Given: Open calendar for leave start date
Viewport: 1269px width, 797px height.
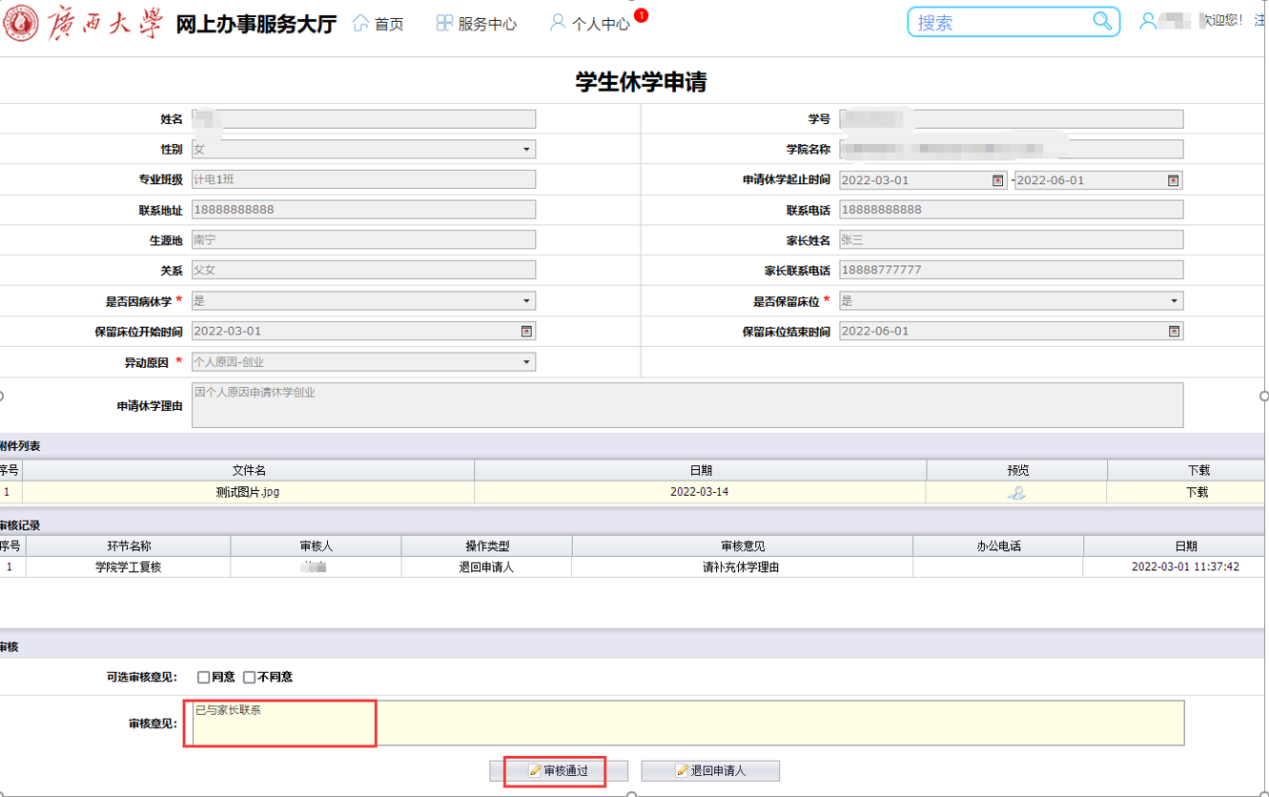Looking at the screenshot, I should 997,181.
